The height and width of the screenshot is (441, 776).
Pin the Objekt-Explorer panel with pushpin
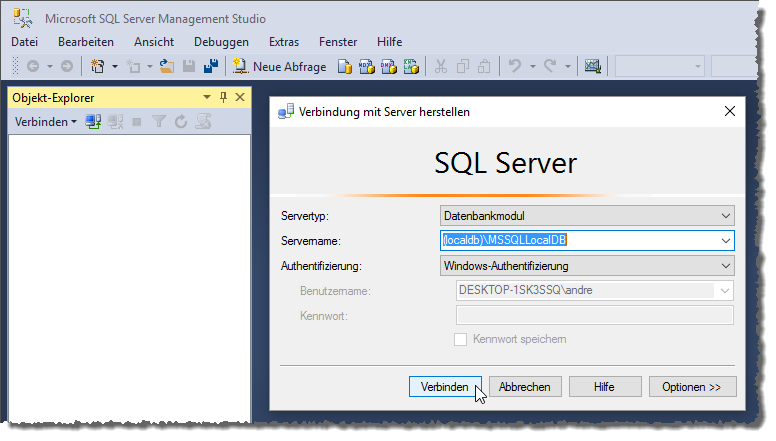[x=224, y=98]
